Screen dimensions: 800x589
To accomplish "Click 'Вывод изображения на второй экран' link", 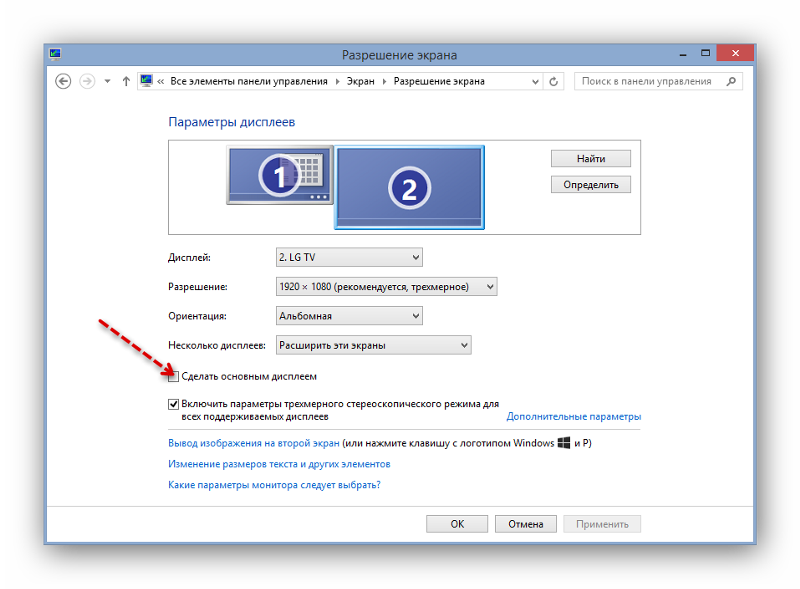I will pyautogui.click(x=254, y=443).
